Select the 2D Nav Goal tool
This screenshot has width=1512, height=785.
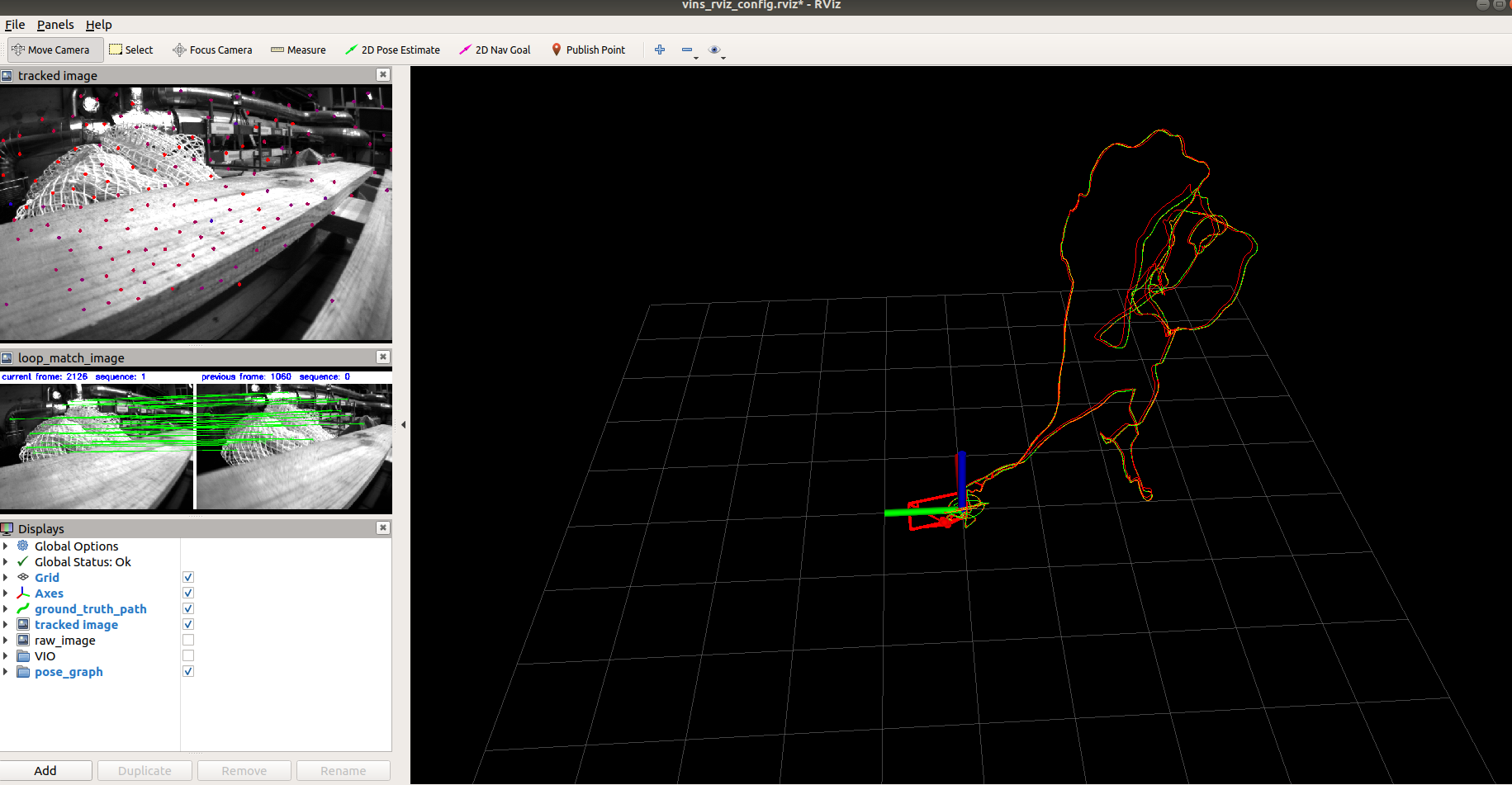click(495, 50)
